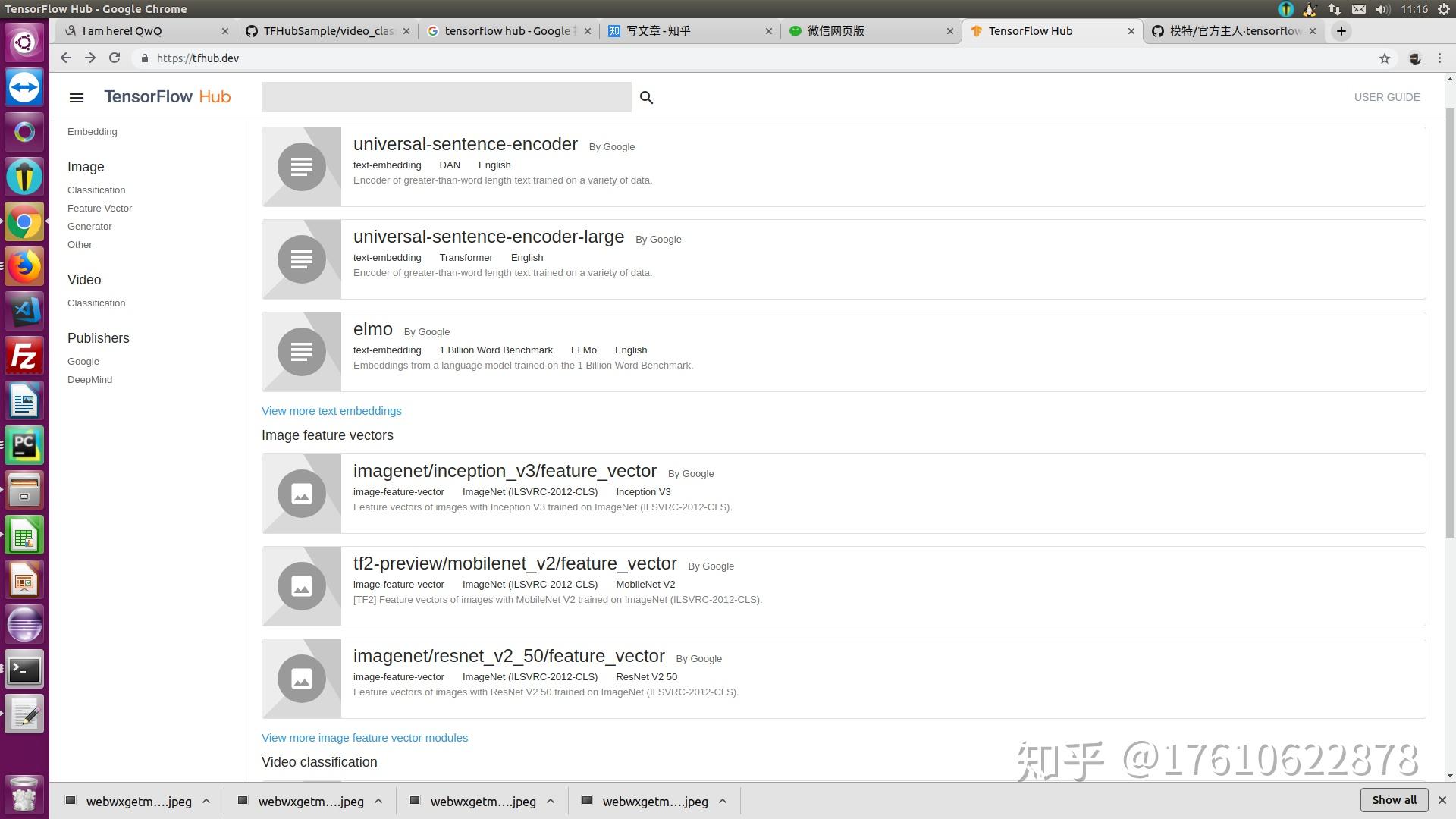Reload the tfhub.dev page
The image size is (1456, 819).
(115, 58)
